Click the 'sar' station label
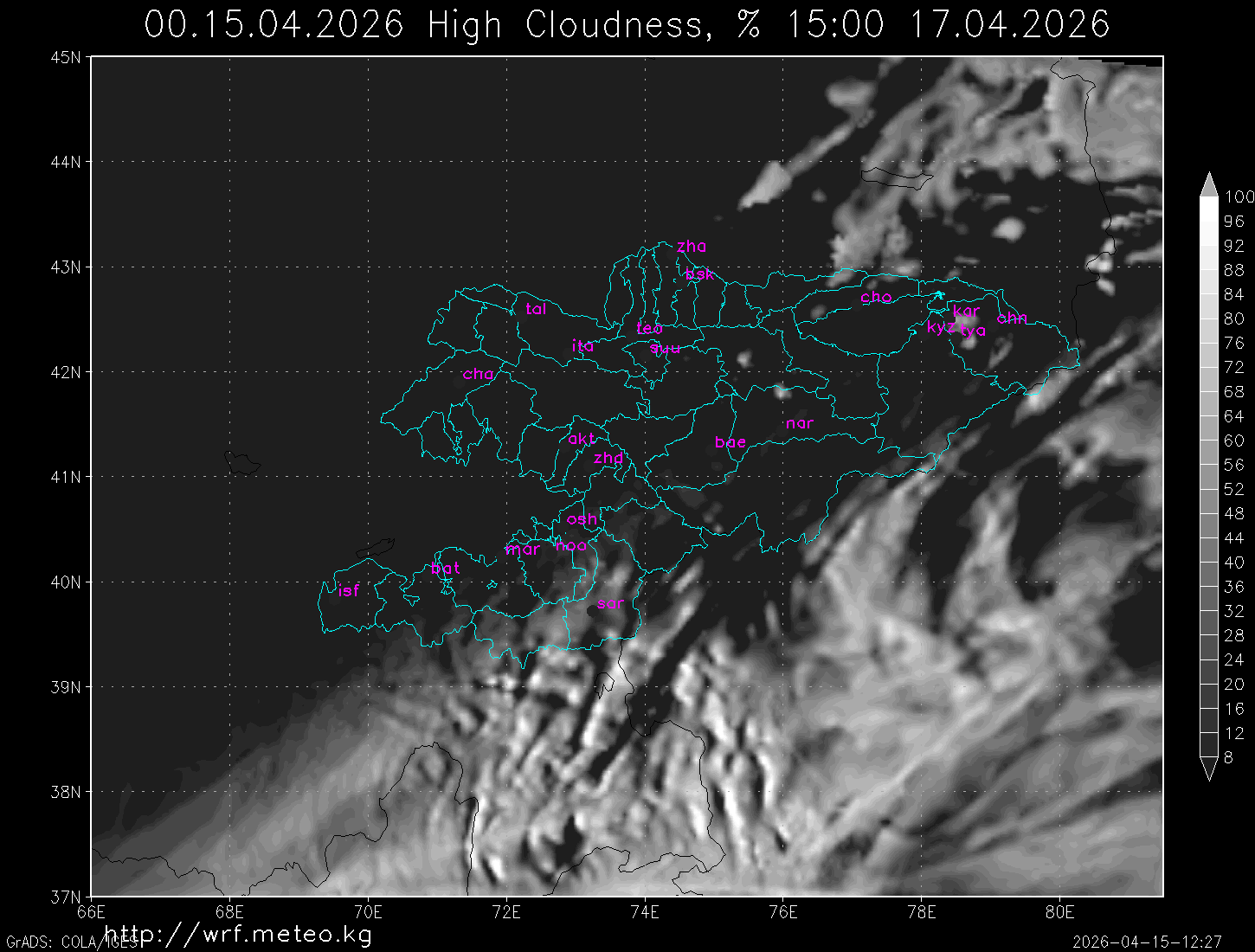1255x952 pixels. pyautogui.click(x=610, y=604)
